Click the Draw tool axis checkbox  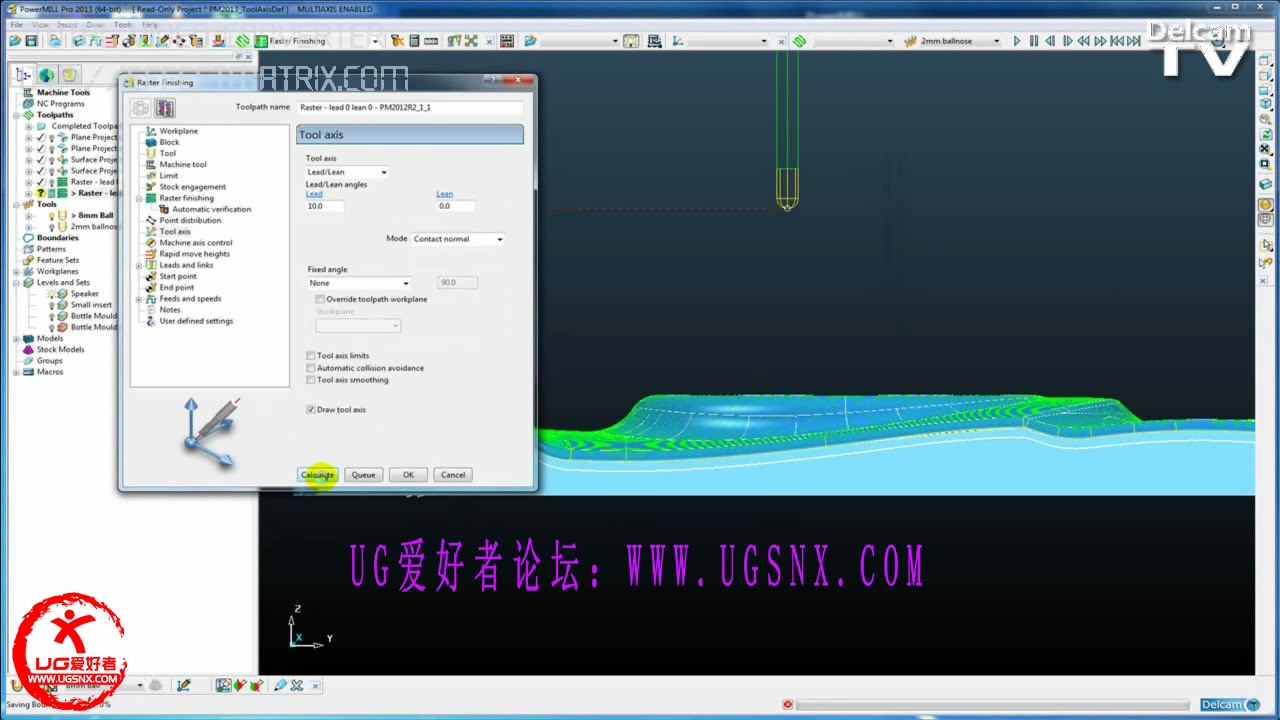coord(311,410)
